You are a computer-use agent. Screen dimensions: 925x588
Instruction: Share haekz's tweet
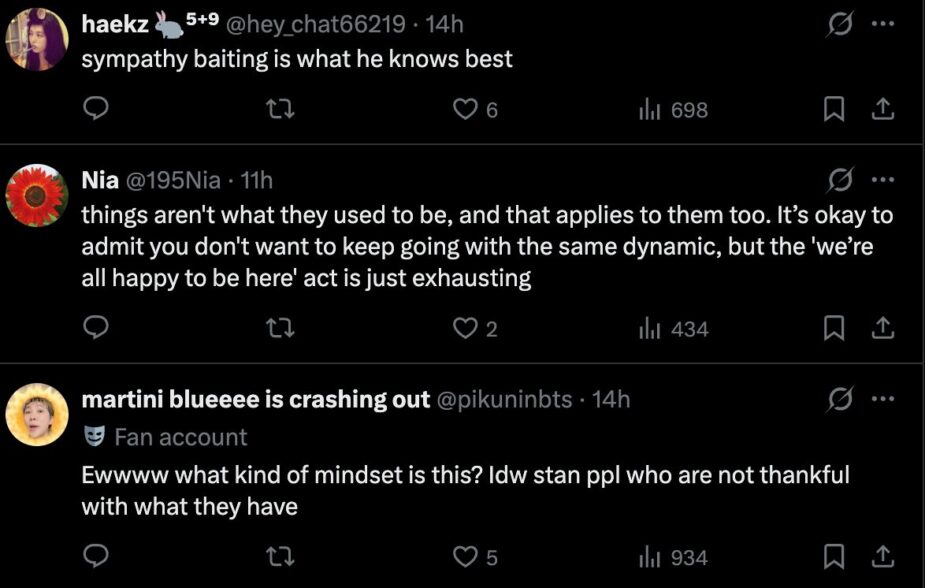click(882, 110)
